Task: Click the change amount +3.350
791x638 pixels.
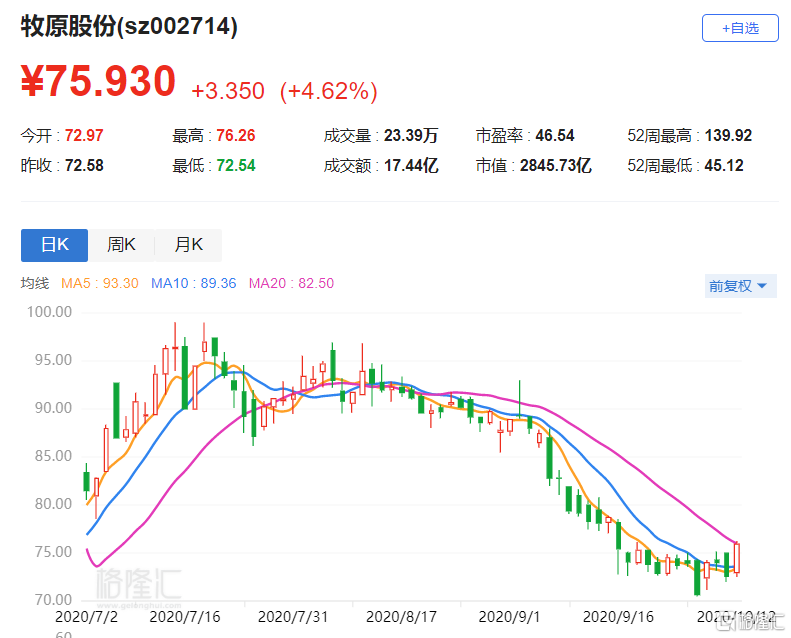Action: coord(228,91)
